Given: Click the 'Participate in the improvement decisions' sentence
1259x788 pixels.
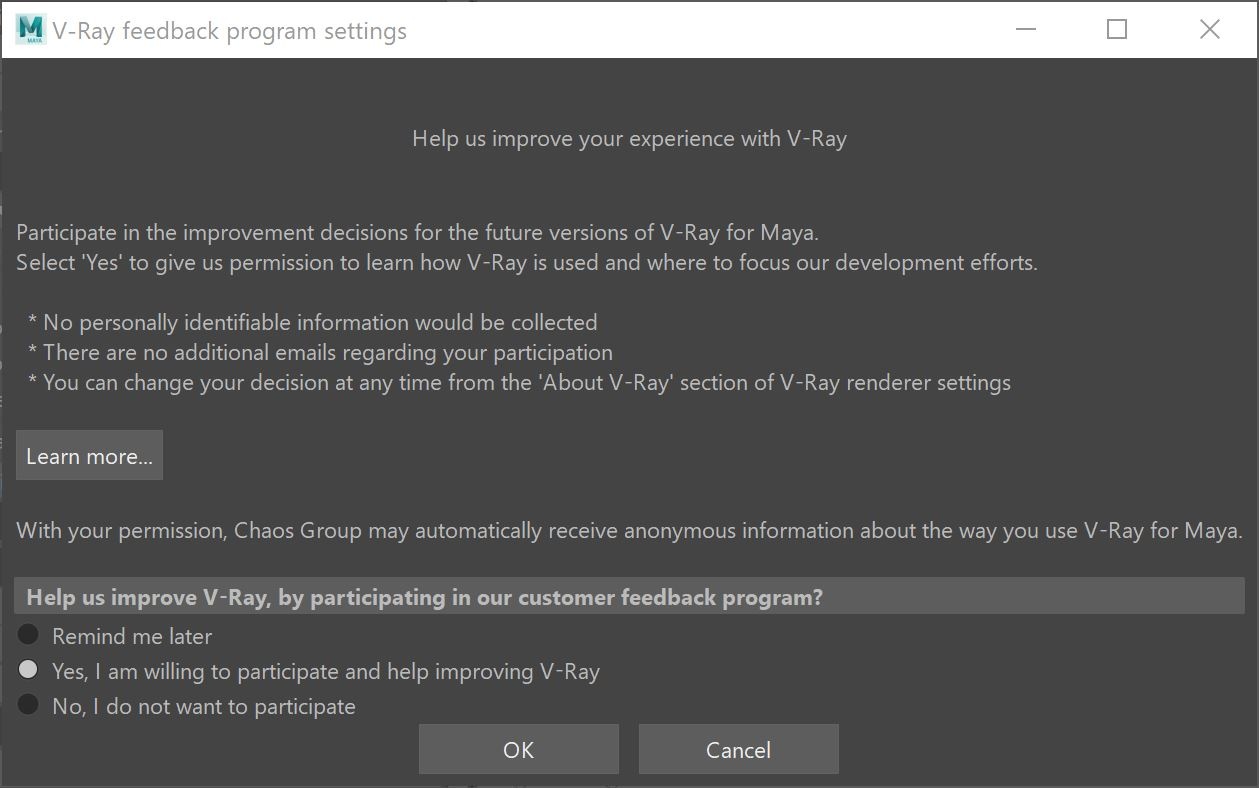Looking at the screenshot, I should (417, 233).
